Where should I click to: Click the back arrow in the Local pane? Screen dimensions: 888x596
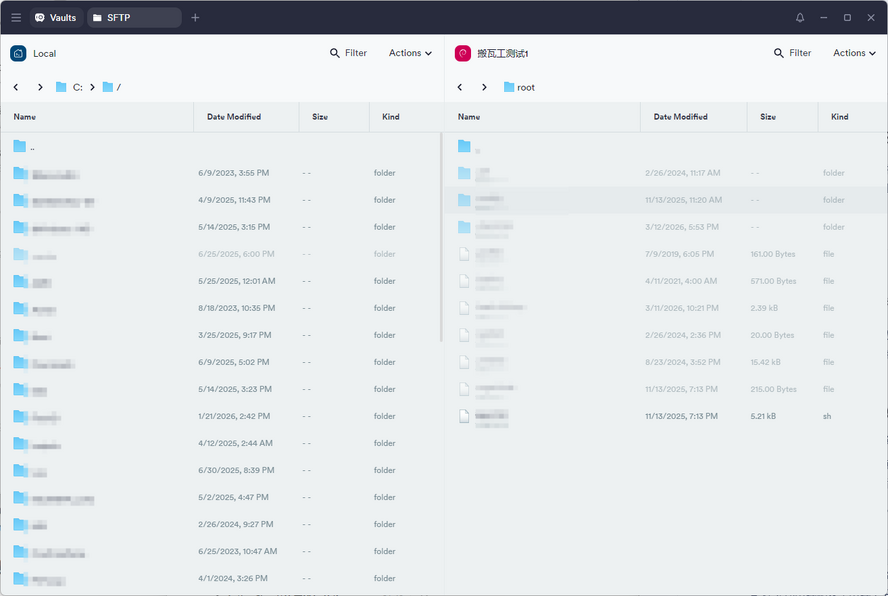(16, 87)
